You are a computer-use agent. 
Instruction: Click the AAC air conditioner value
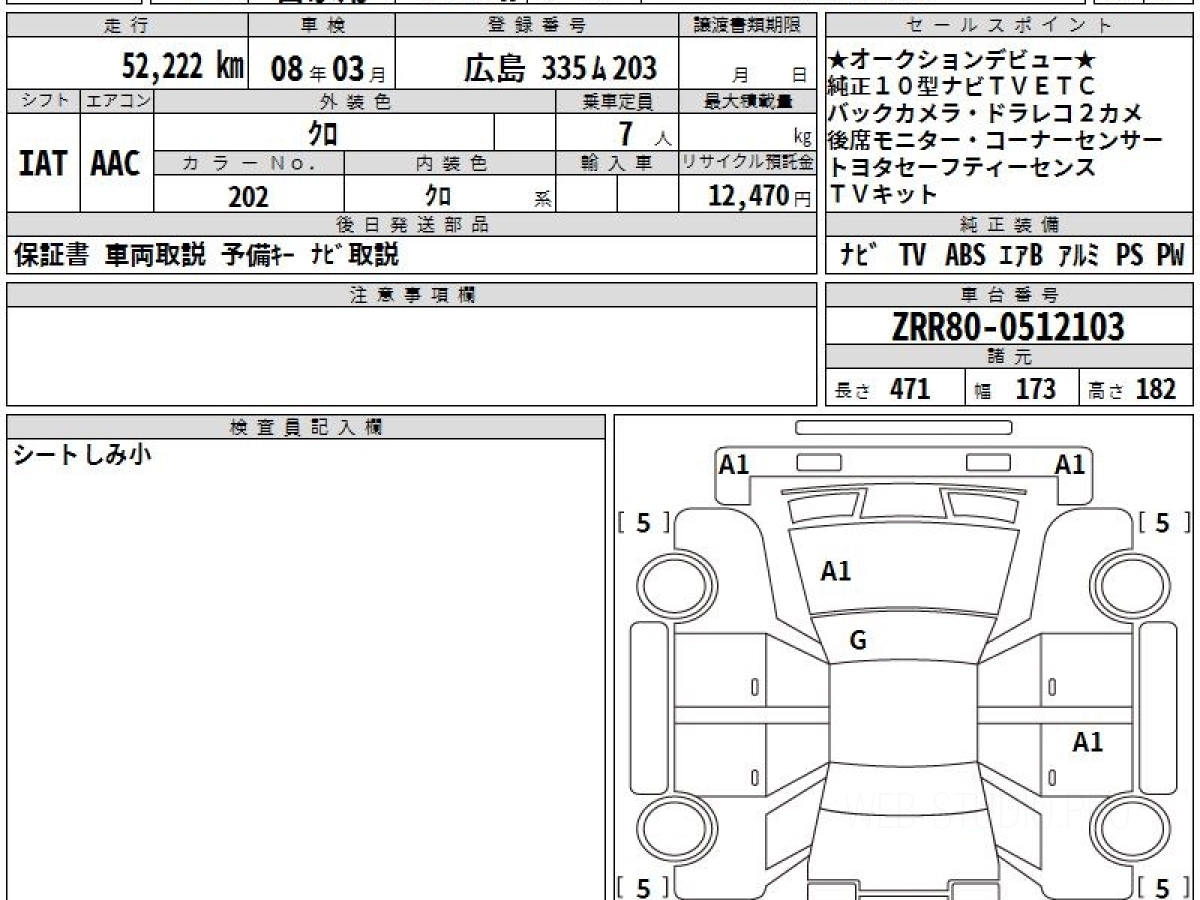(116, 163)
